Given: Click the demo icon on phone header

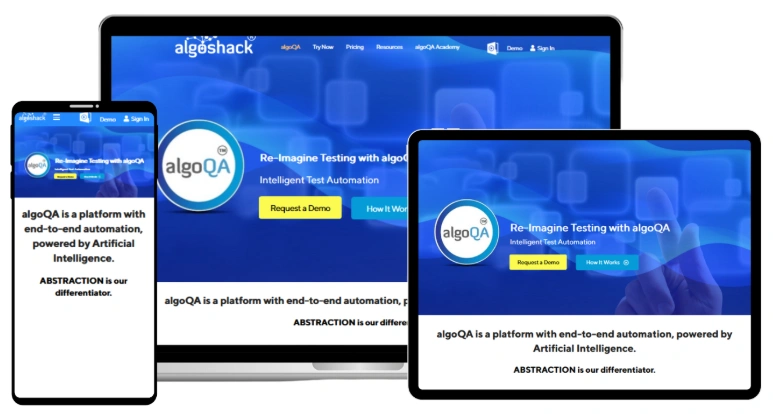Looking at the screenshot, I should coord(85,118).
